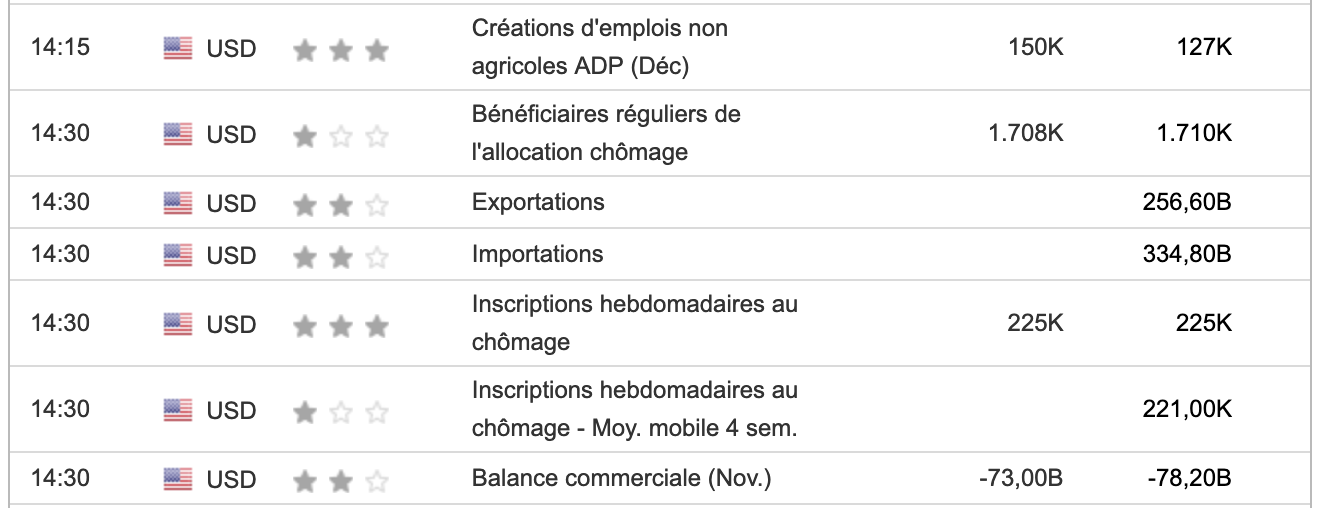Click US flag beside Importations
1318x508 pixels.
coord(178,255)
